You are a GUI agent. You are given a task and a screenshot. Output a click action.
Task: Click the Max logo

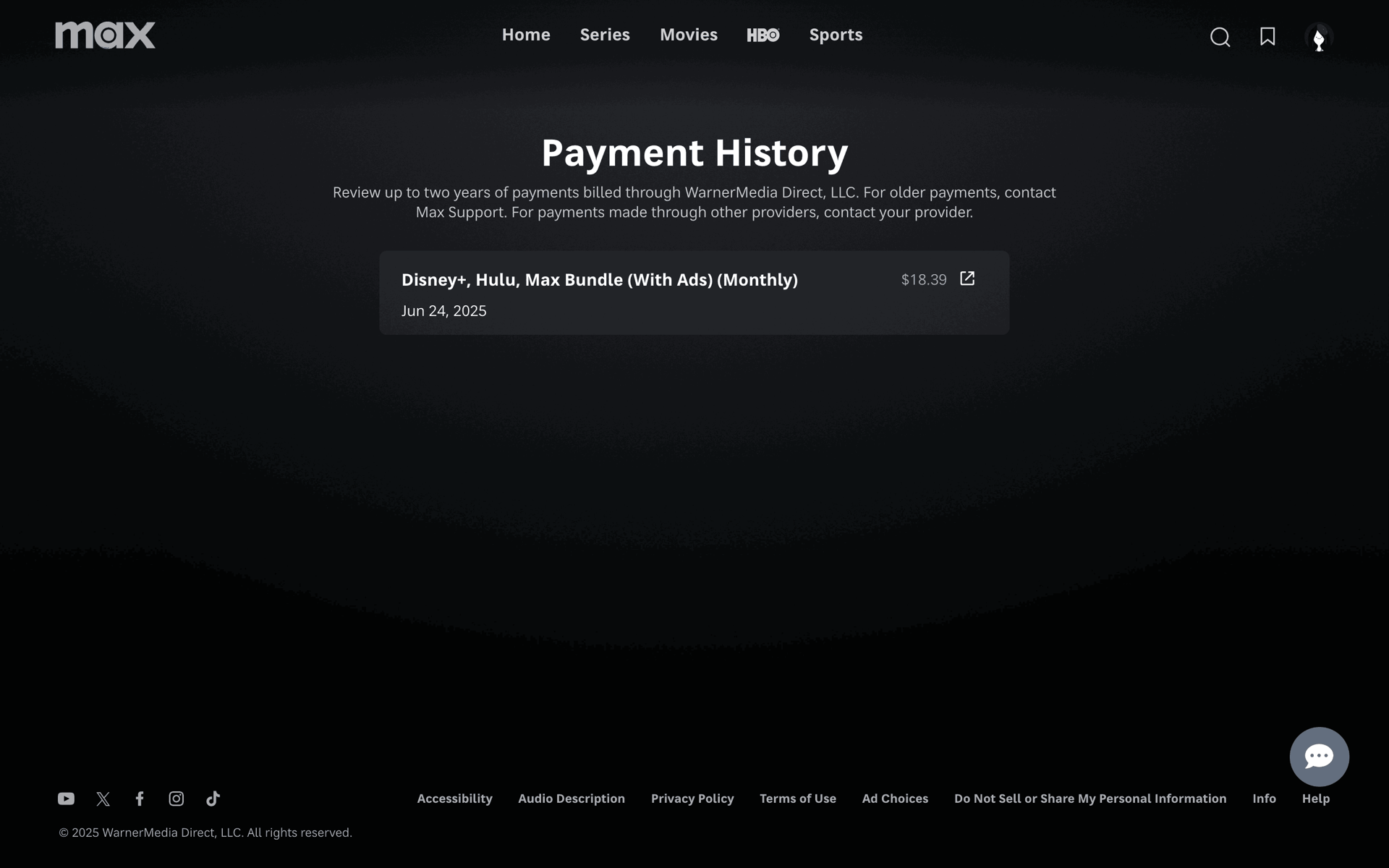coord(105,35)
